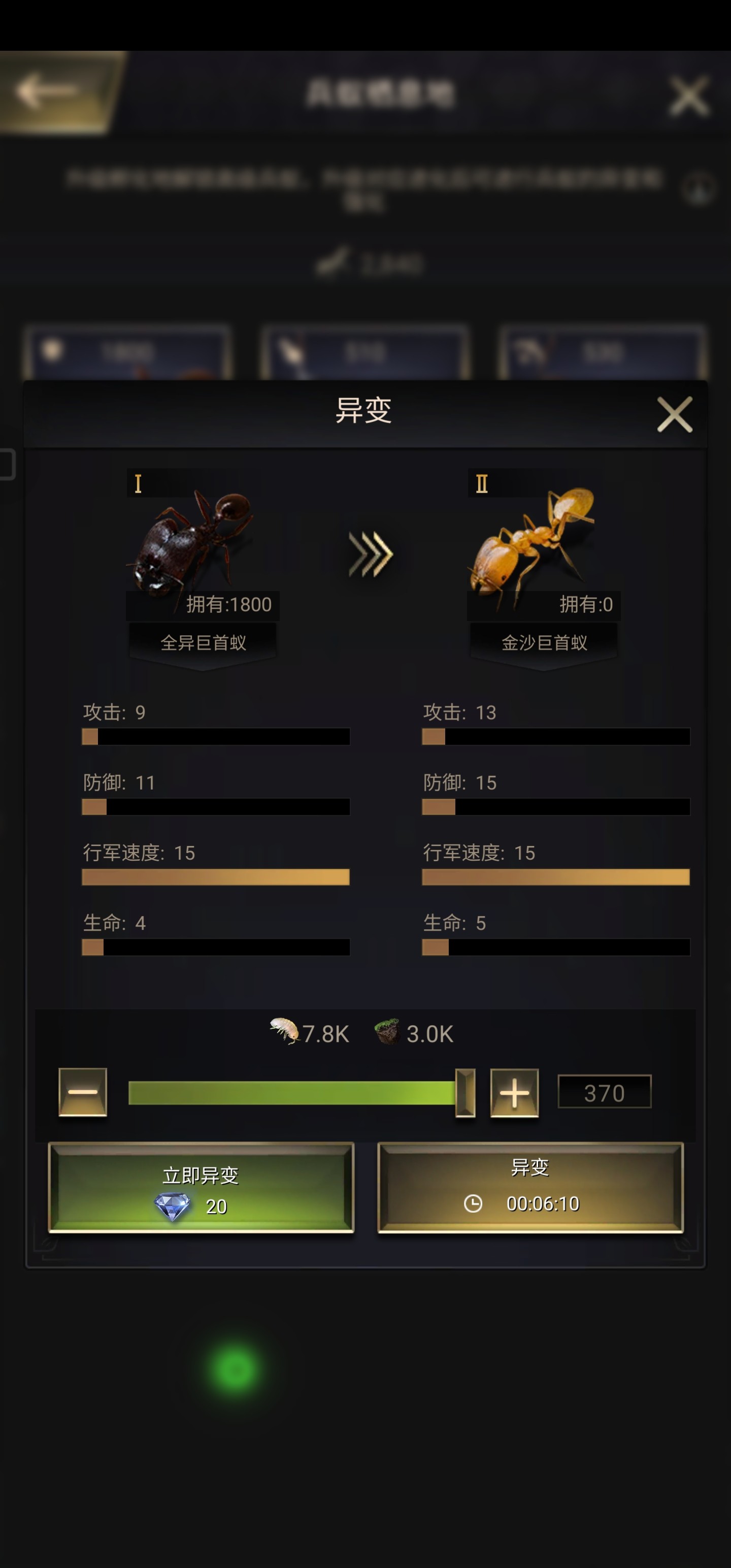Click the tier I badge on dark ant

click(x=138, y=484)
